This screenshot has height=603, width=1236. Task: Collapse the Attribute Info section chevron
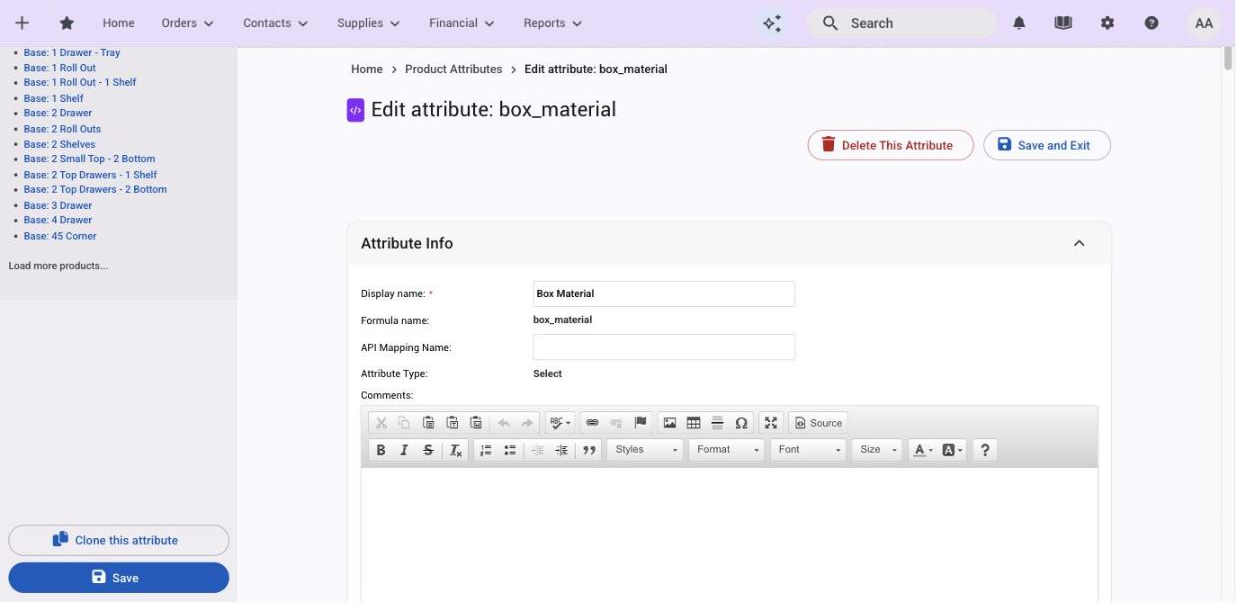(x=1079, y=243)
